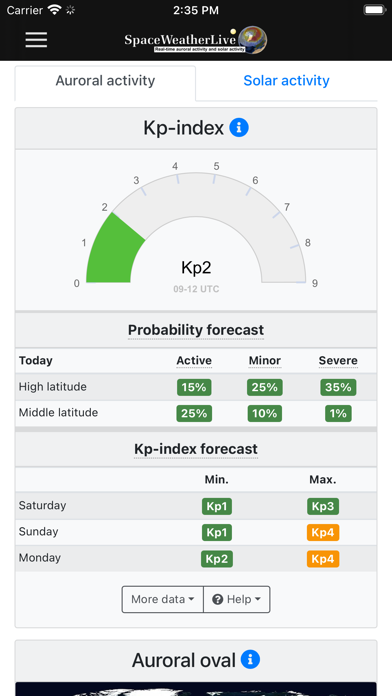Tap the battery indicator icon

(x=374, y=10)
